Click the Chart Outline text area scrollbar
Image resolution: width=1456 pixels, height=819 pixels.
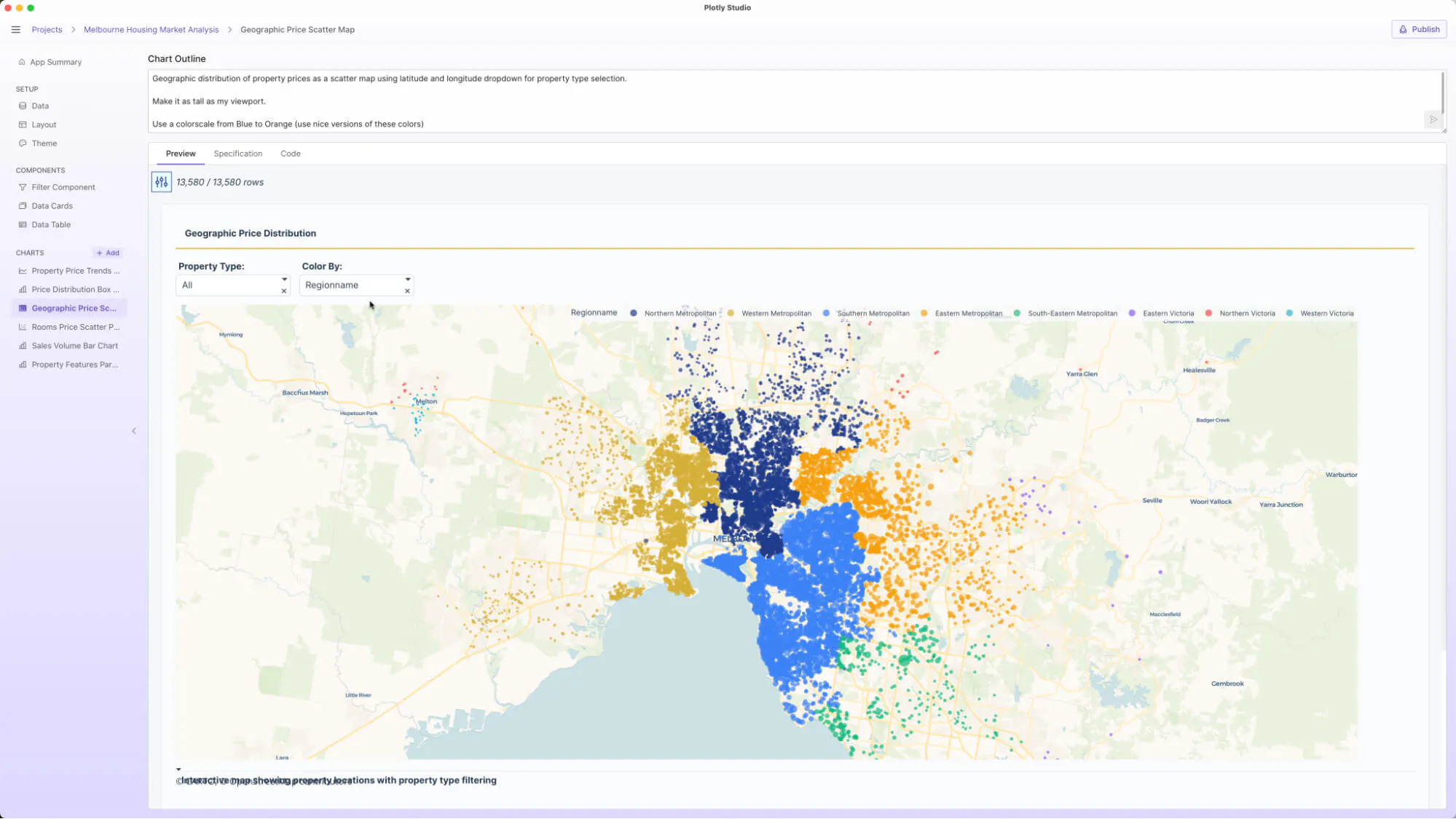coord(1442,93)
